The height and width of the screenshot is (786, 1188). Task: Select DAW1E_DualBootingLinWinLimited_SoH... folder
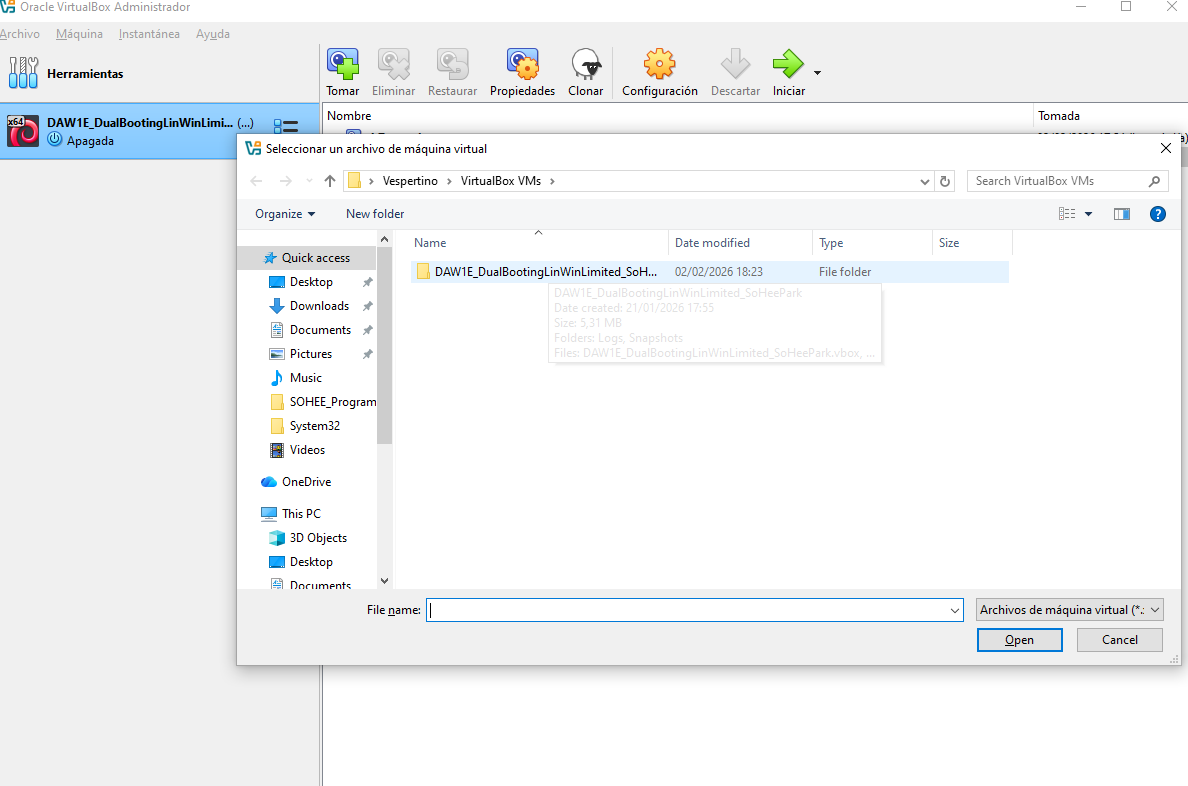[710, 271]
